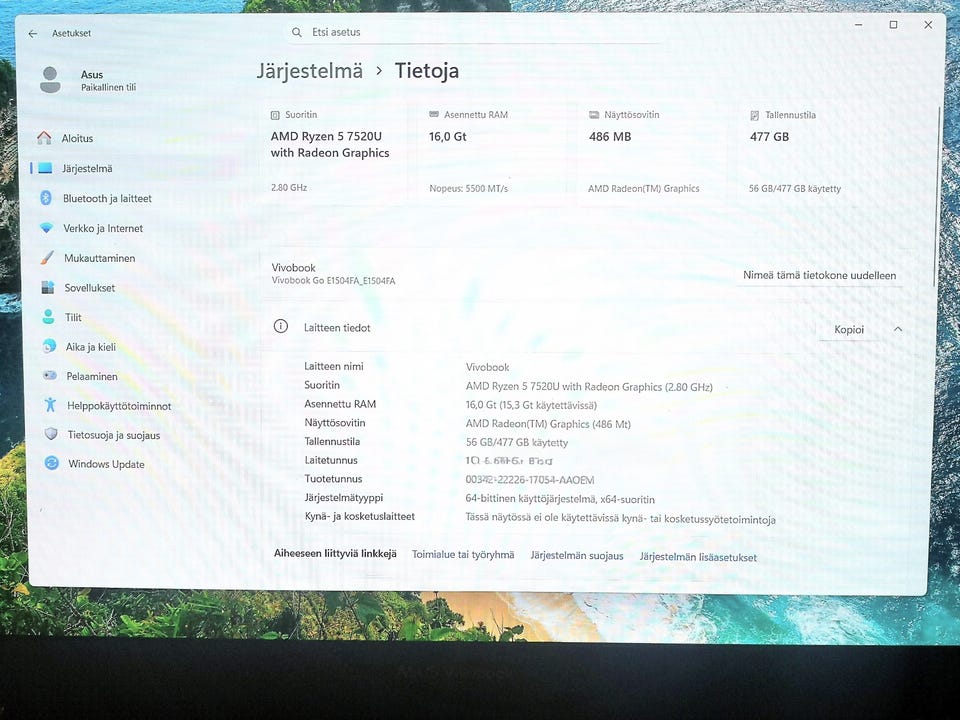Viewport: 960px width, 720px height.
Task: Click '64-bittinen käyttöjärjestelmä, x64-suoritin' text
Action: click(560, 500)
